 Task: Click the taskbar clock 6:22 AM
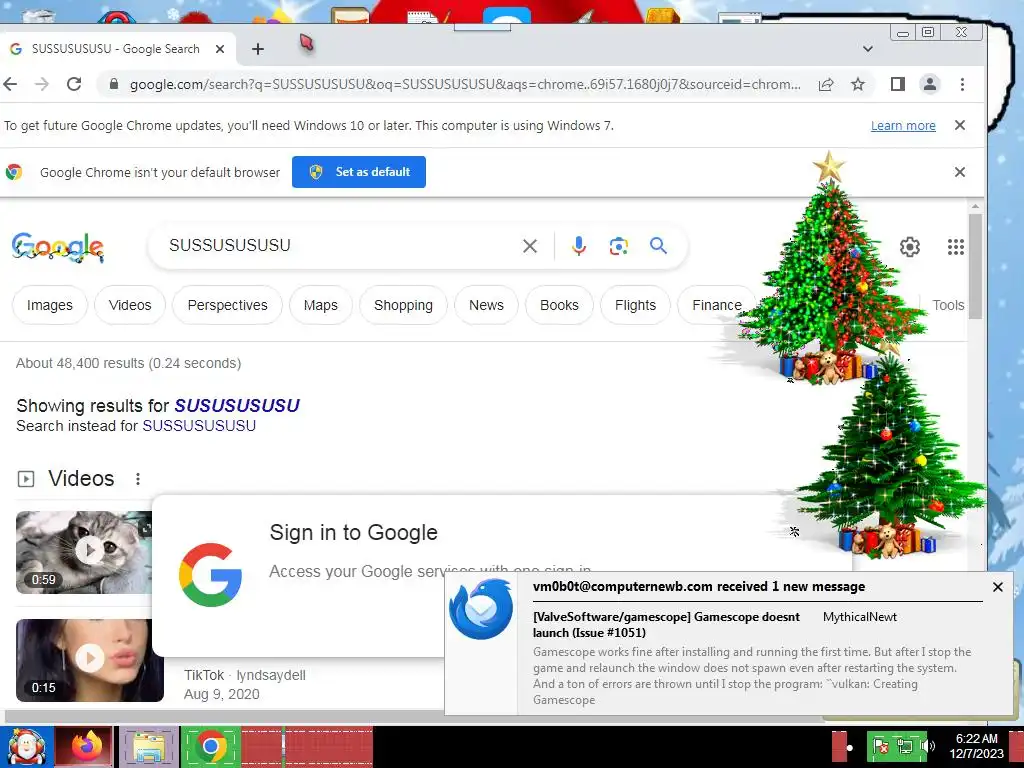click(x=976, y=746)
